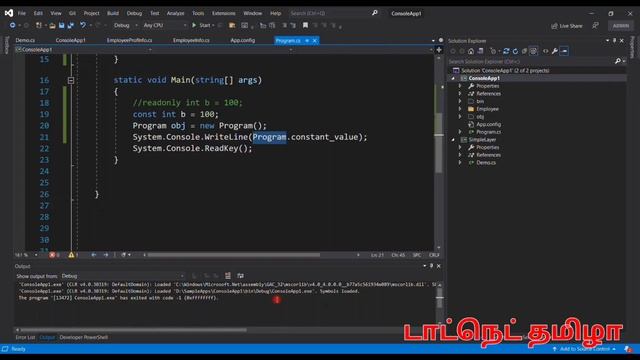The image size is (640, 360).
Task: Click the Start debugging button
Action: tap(203, 25)
